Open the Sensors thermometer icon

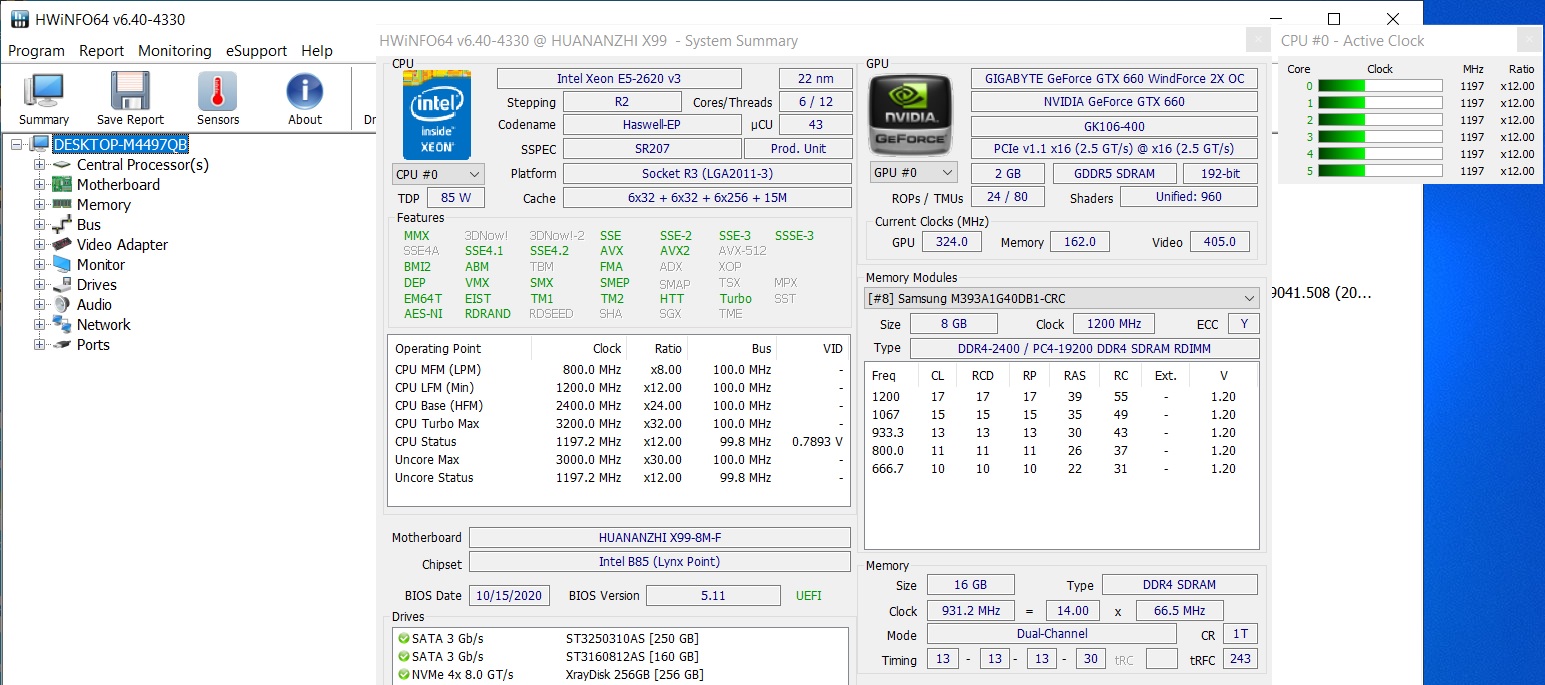pyautogui.click(x=217, y=91)
